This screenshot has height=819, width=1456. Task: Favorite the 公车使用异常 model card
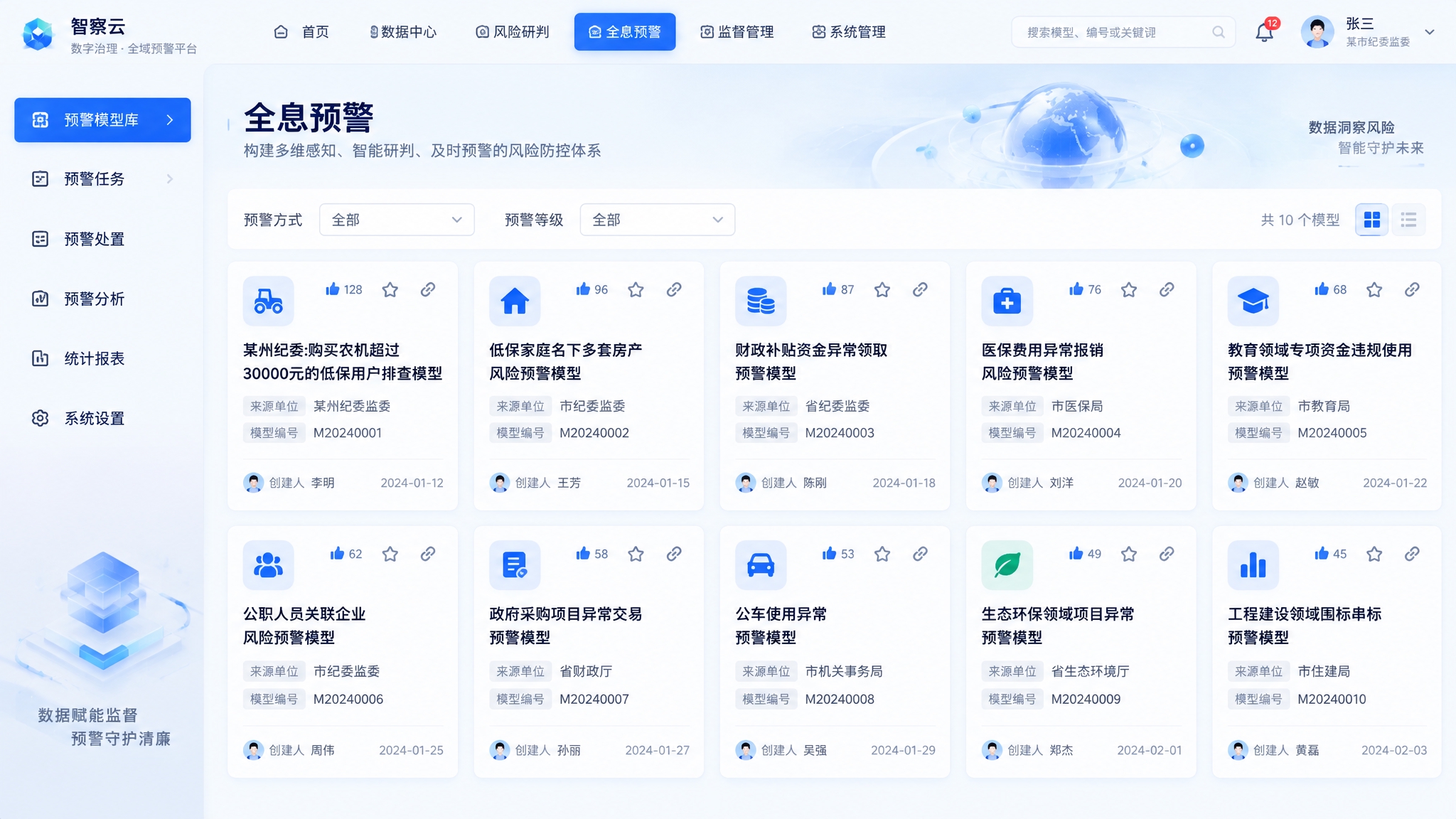[882, 553]
